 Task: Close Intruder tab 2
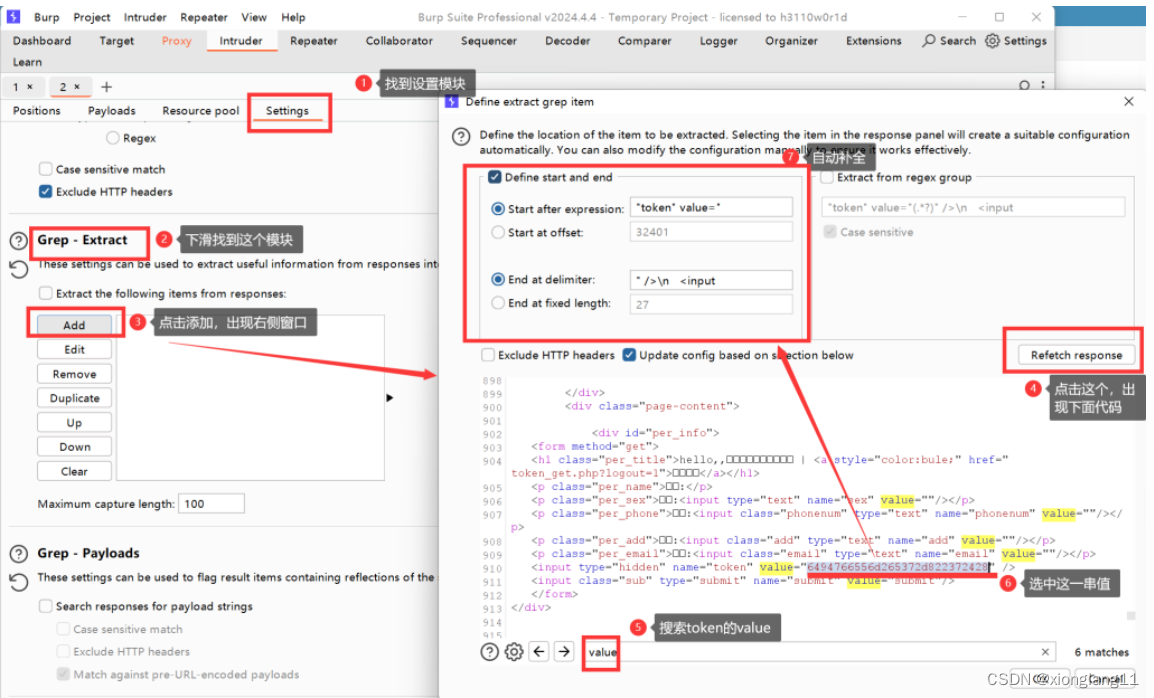pyautogui.click(x=77, y=87)
